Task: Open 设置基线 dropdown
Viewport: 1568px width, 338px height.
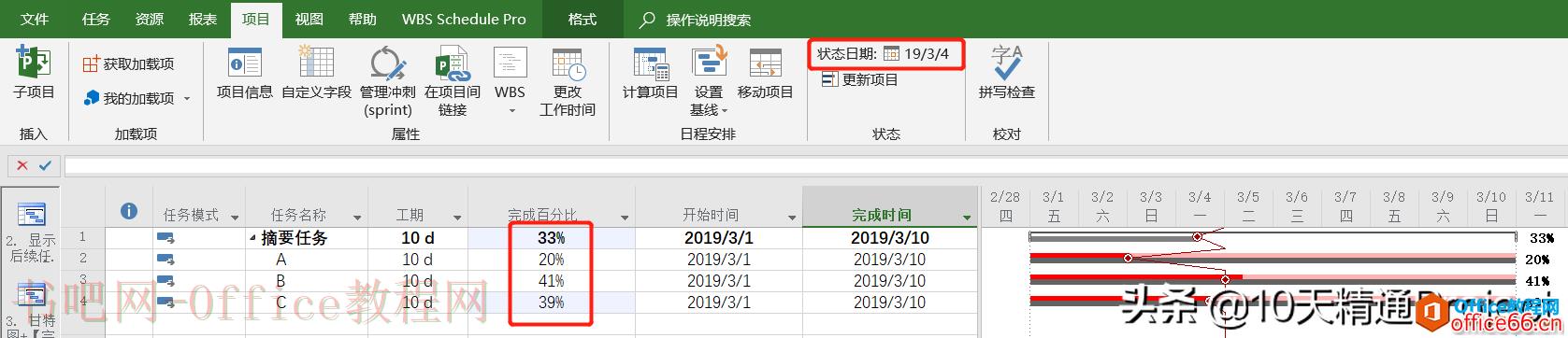Action: (x=709, y=82)
